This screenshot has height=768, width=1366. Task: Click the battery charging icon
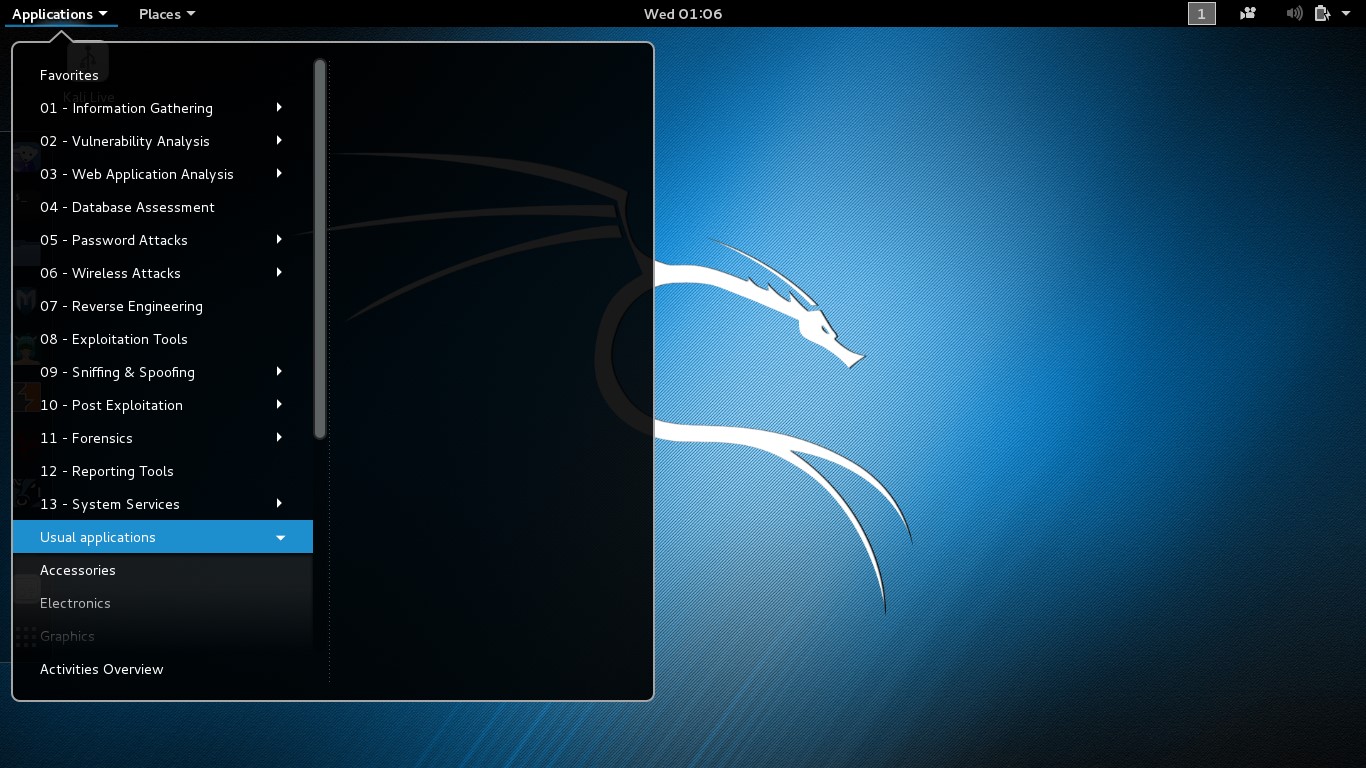pos(1323,14)
